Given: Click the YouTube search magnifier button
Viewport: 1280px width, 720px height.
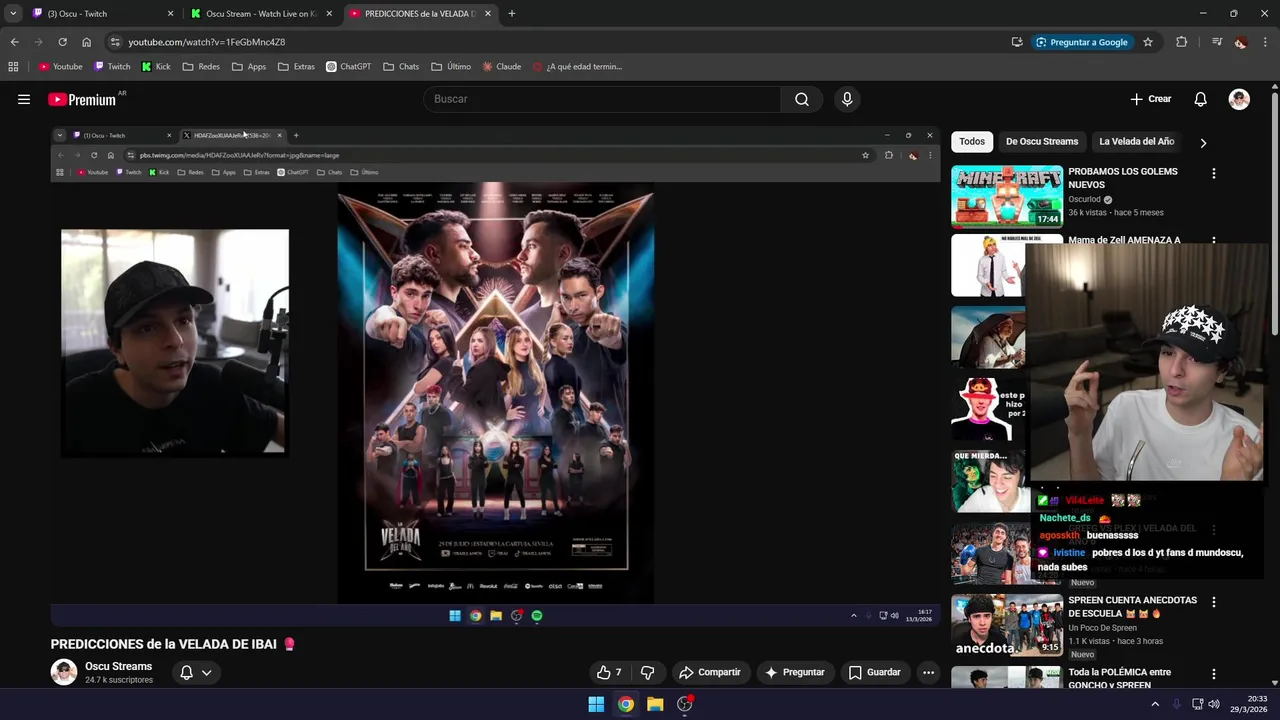Looking at the screenshot, I should click(802, 99).
